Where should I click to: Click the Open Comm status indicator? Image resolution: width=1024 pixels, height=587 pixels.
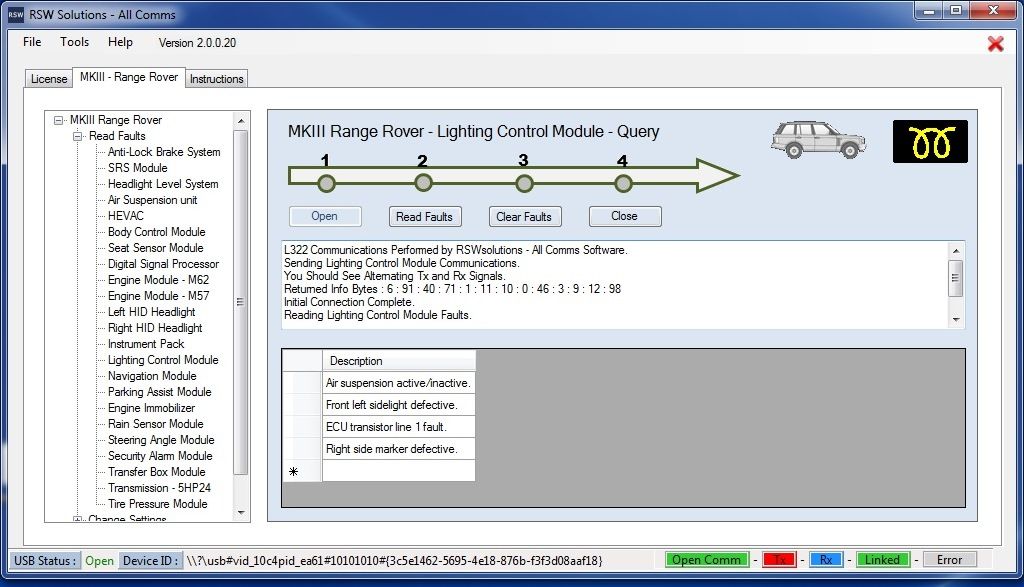[x=706, y=560]
